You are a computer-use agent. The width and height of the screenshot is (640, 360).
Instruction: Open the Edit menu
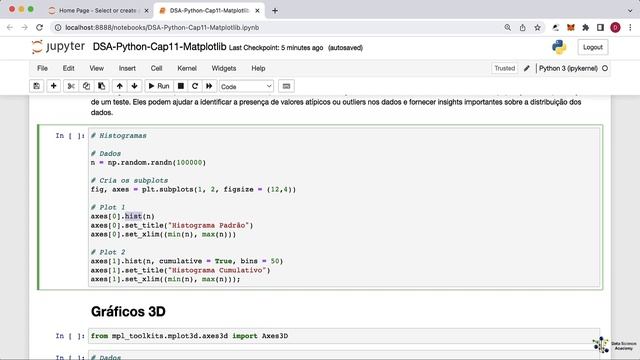[69, 68]
